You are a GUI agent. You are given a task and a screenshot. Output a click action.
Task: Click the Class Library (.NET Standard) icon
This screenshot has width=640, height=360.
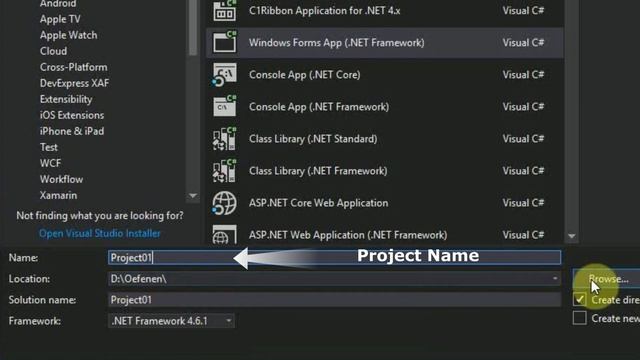[224, 139]
